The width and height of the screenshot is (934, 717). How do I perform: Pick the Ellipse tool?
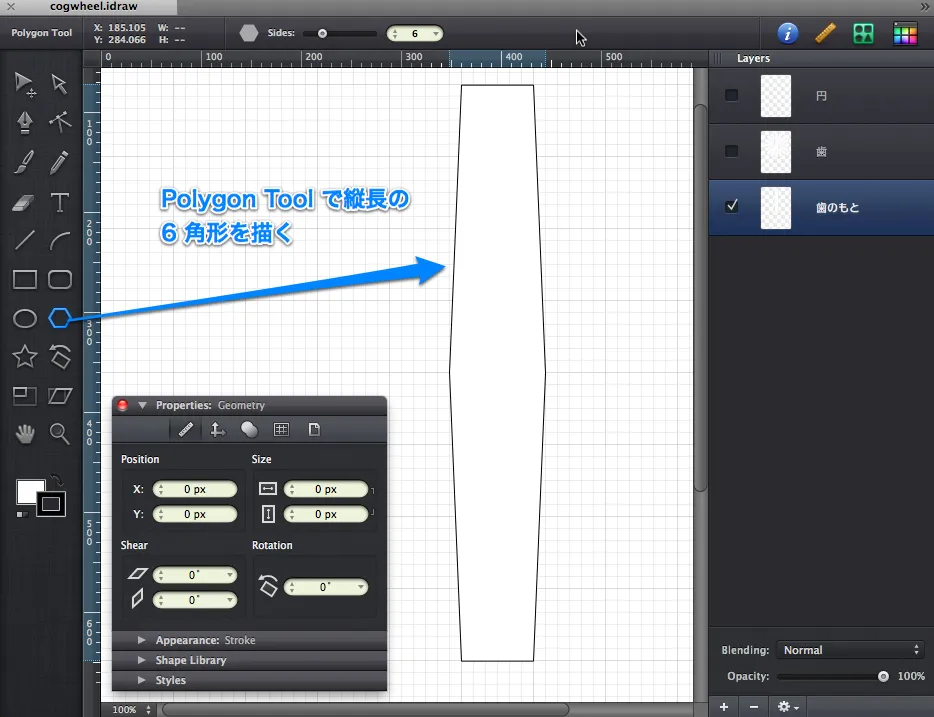(x=25, y=318)
